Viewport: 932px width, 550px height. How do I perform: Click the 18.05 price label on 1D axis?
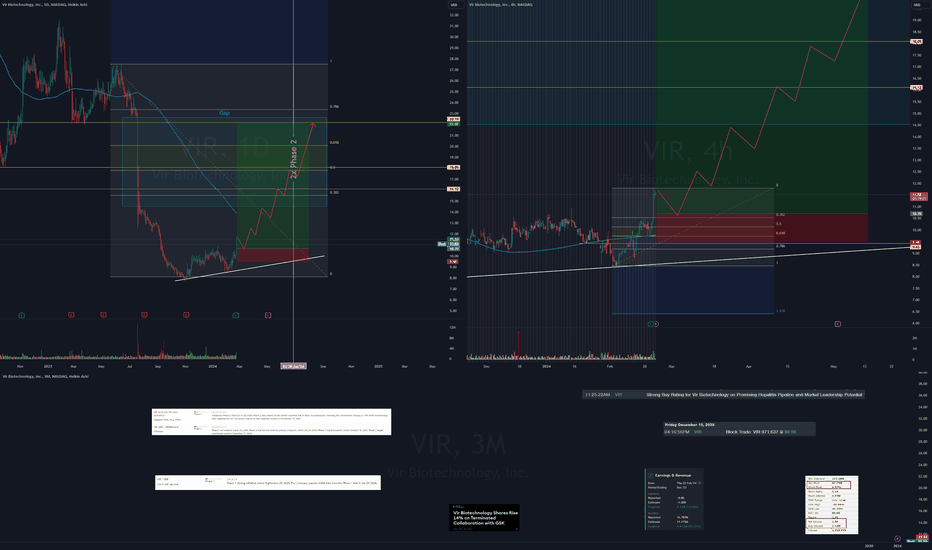(x=454, y=168)
